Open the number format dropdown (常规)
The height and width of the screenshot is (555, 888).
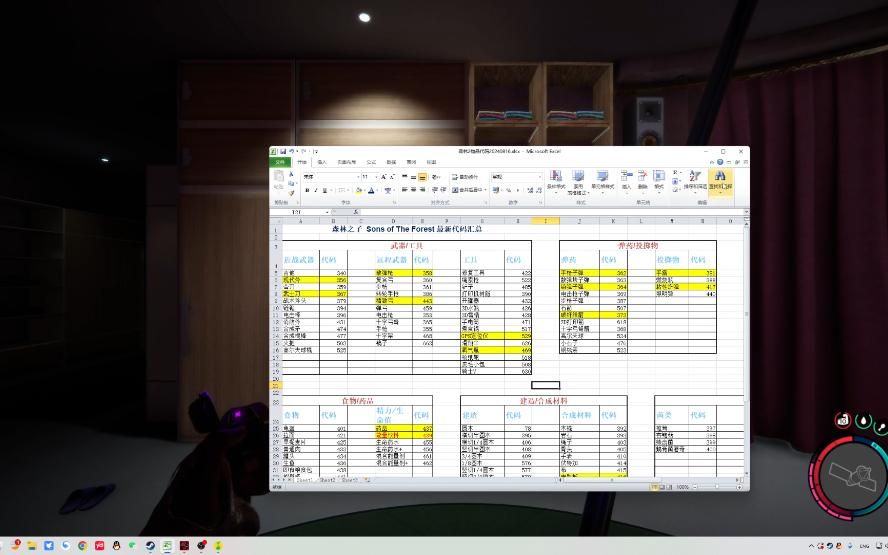[516, 177]
